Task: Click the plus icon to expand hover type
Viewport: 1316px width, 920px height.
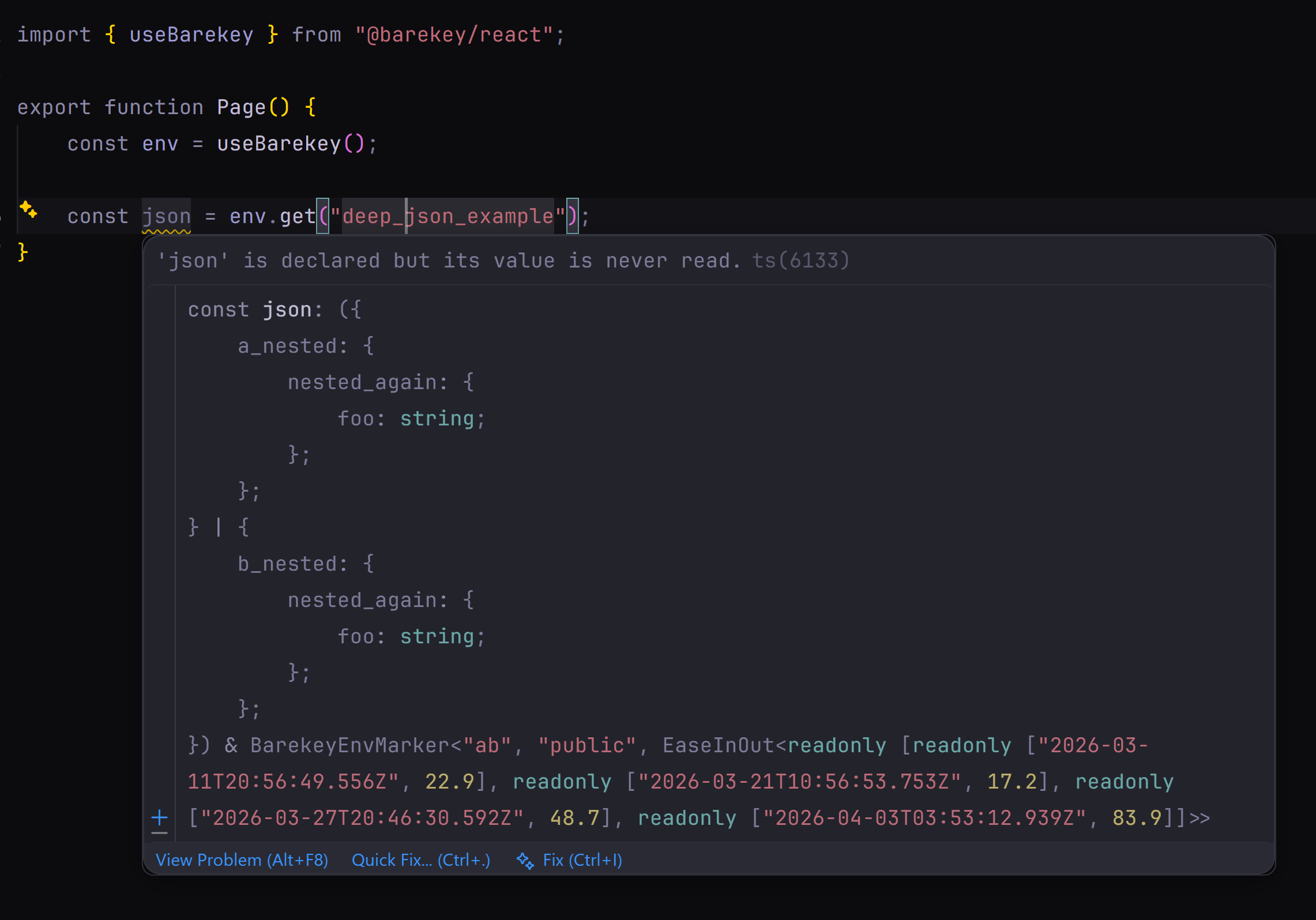Action: [159, 817]
